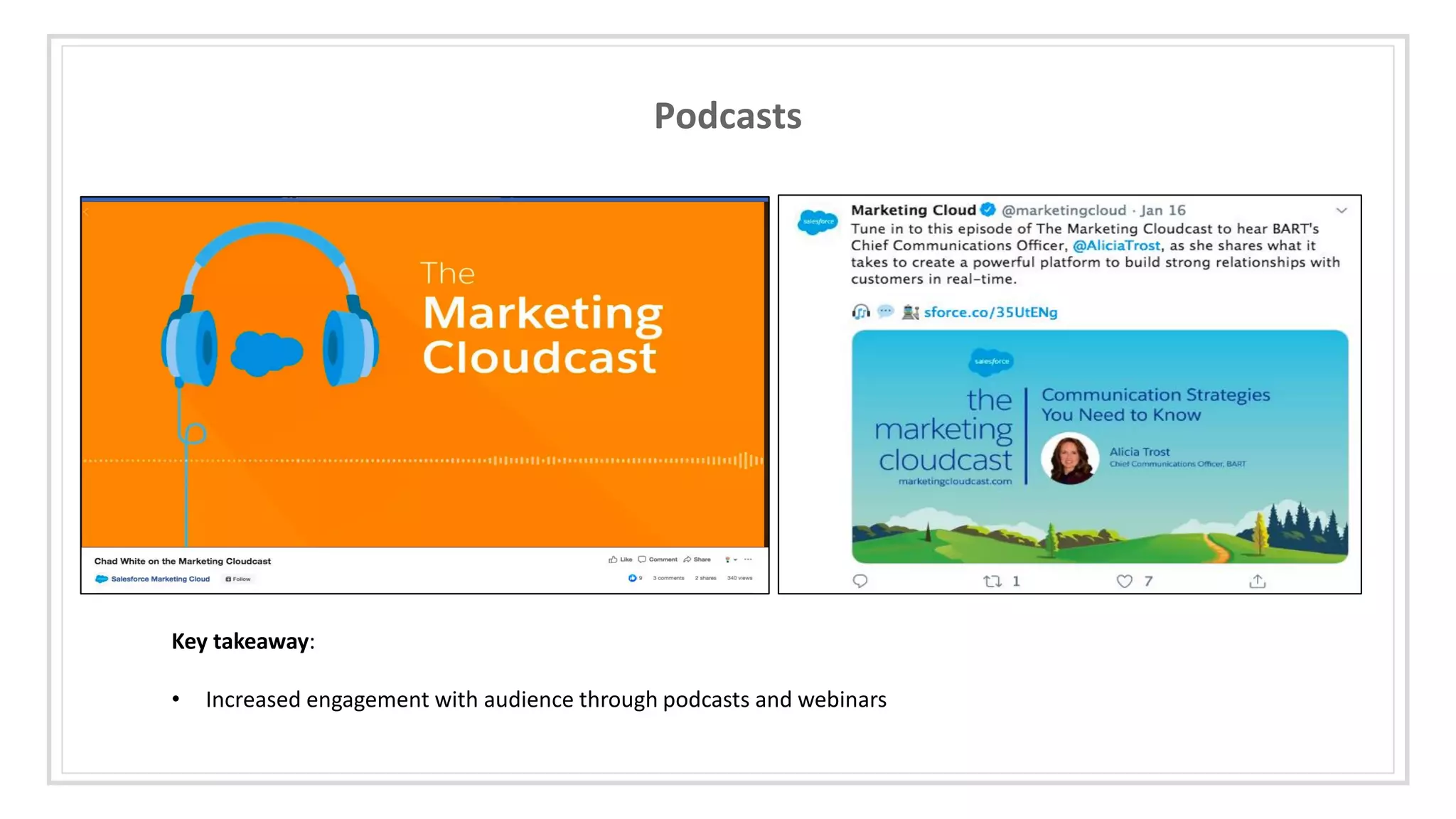The width and height of the screenshot is (1456, 819).
Task: Click the Increased engagement bullet text
Action: pos(546,700)
